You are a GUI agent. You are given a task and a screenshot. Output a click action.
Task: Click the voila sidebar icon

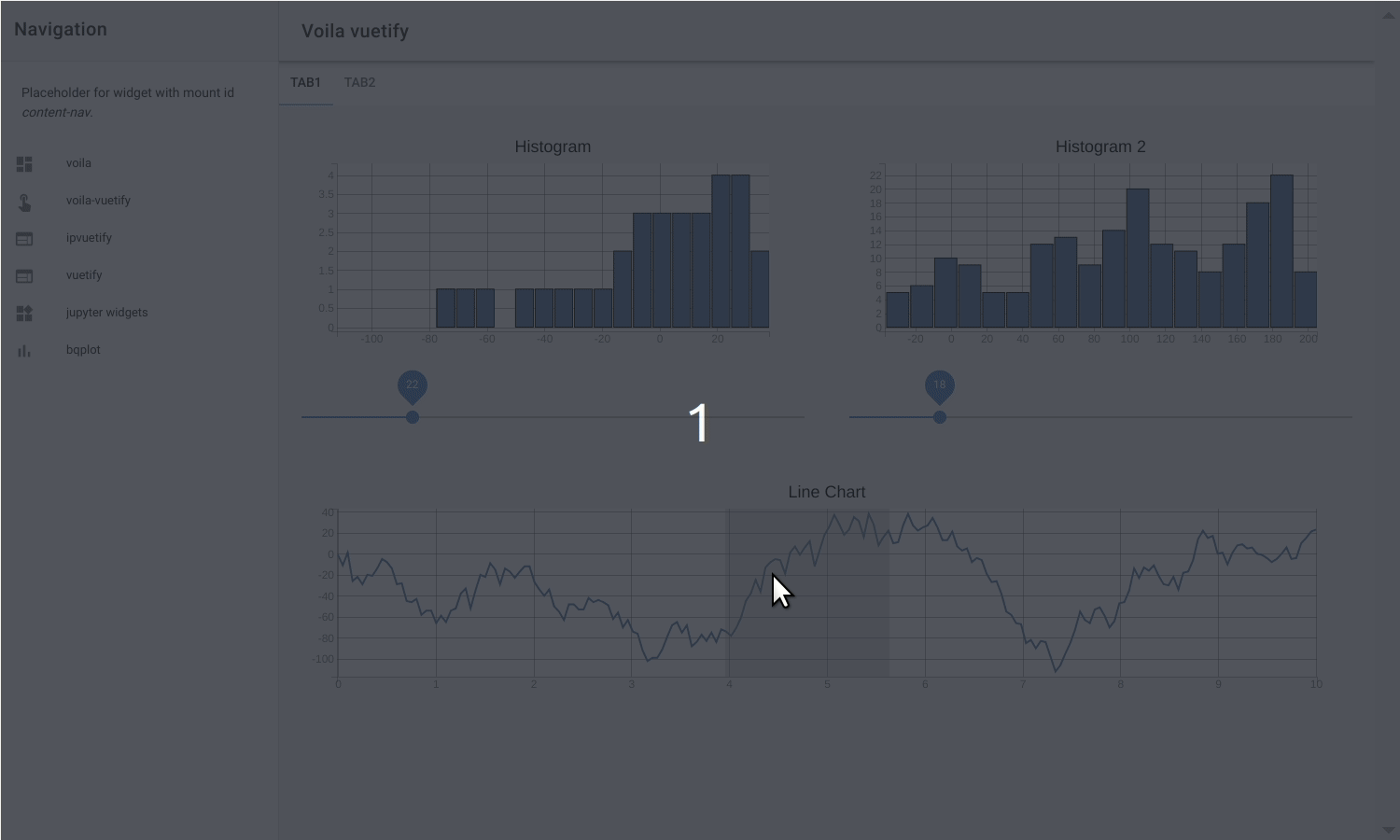pos(23,162)
